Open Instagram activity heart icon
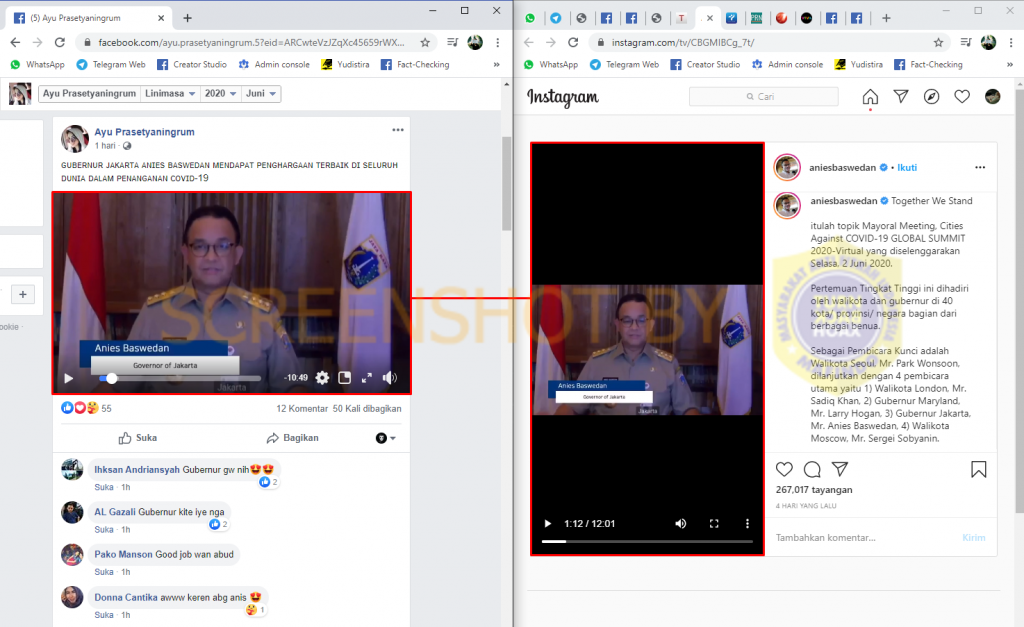The height and width of the screenshot is (627, 1024). click(x=962, y=97)
